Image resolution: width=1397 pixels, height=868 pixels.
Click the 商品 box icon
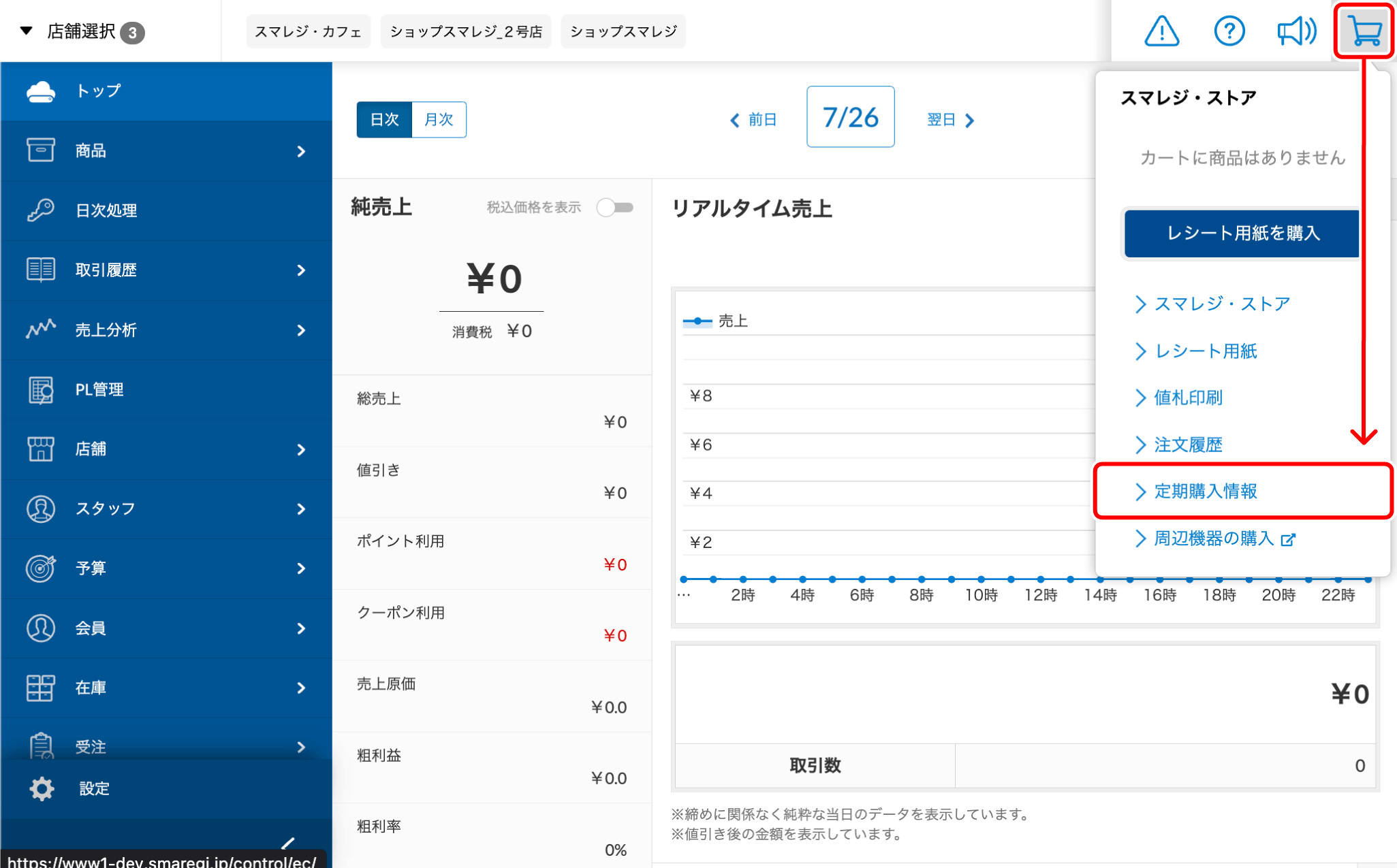pyautogui.click(x=40, y=150)
